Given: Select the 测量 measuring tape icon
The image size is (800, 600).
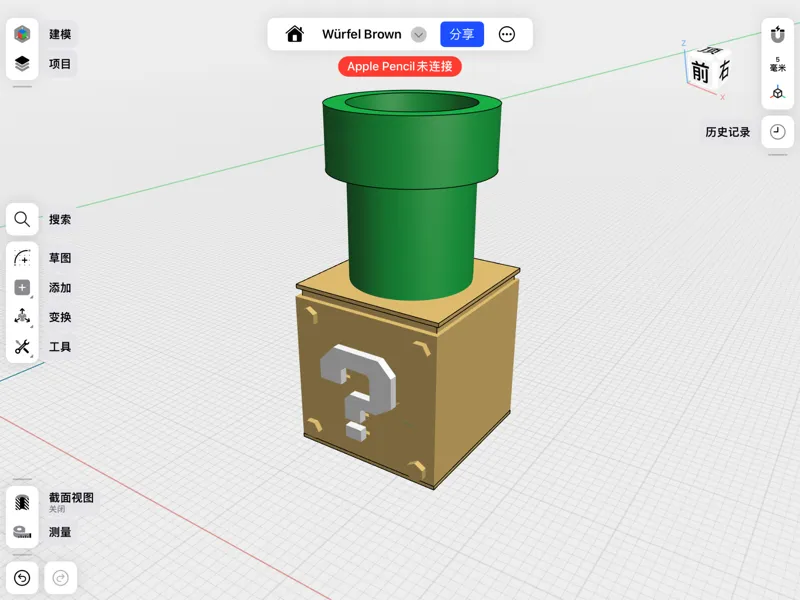Looking at the screenshot, I should 22,532.
